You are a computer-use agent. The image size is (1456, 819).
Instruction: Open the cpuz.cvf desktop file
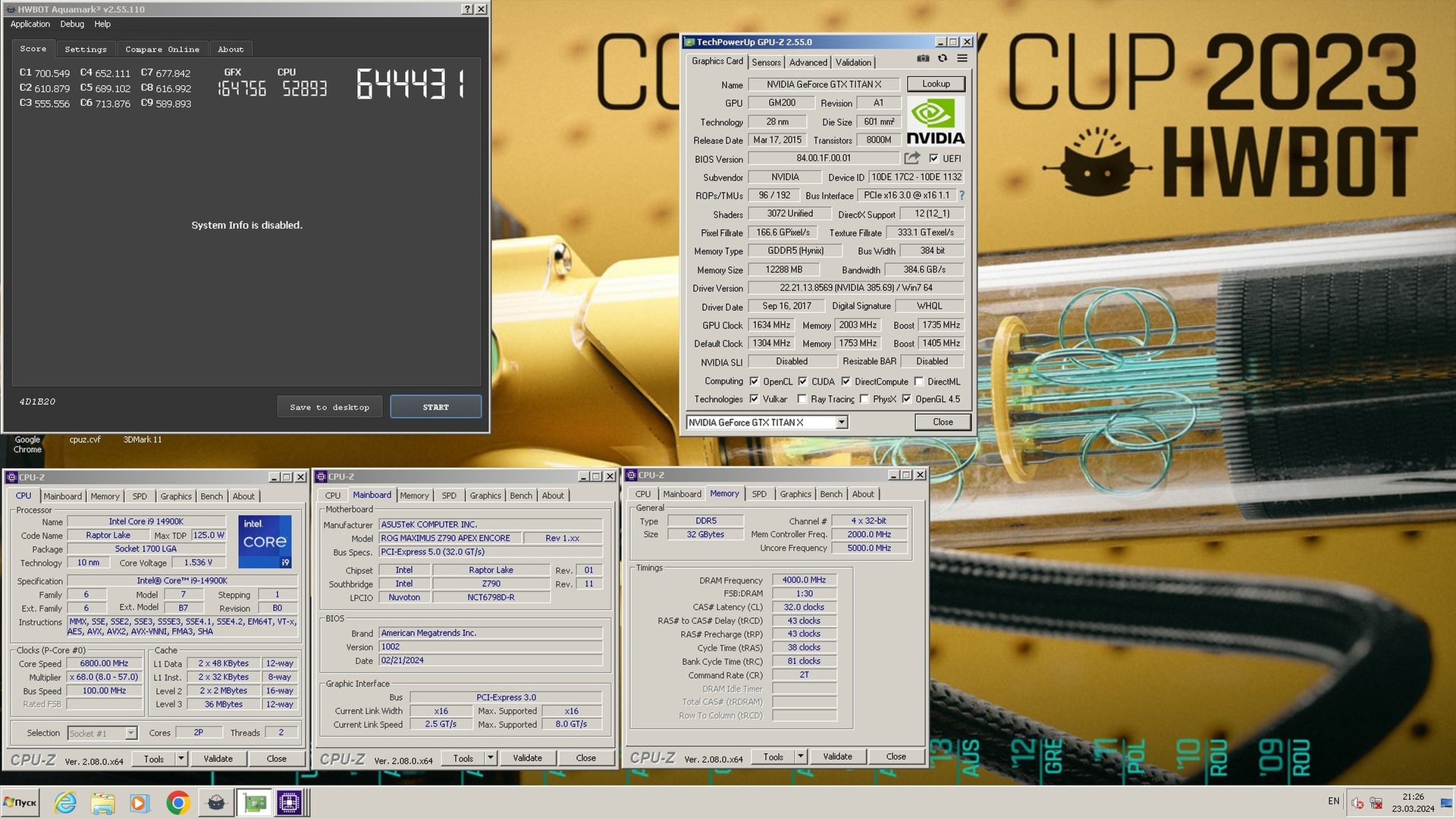[x=85, y=440]
